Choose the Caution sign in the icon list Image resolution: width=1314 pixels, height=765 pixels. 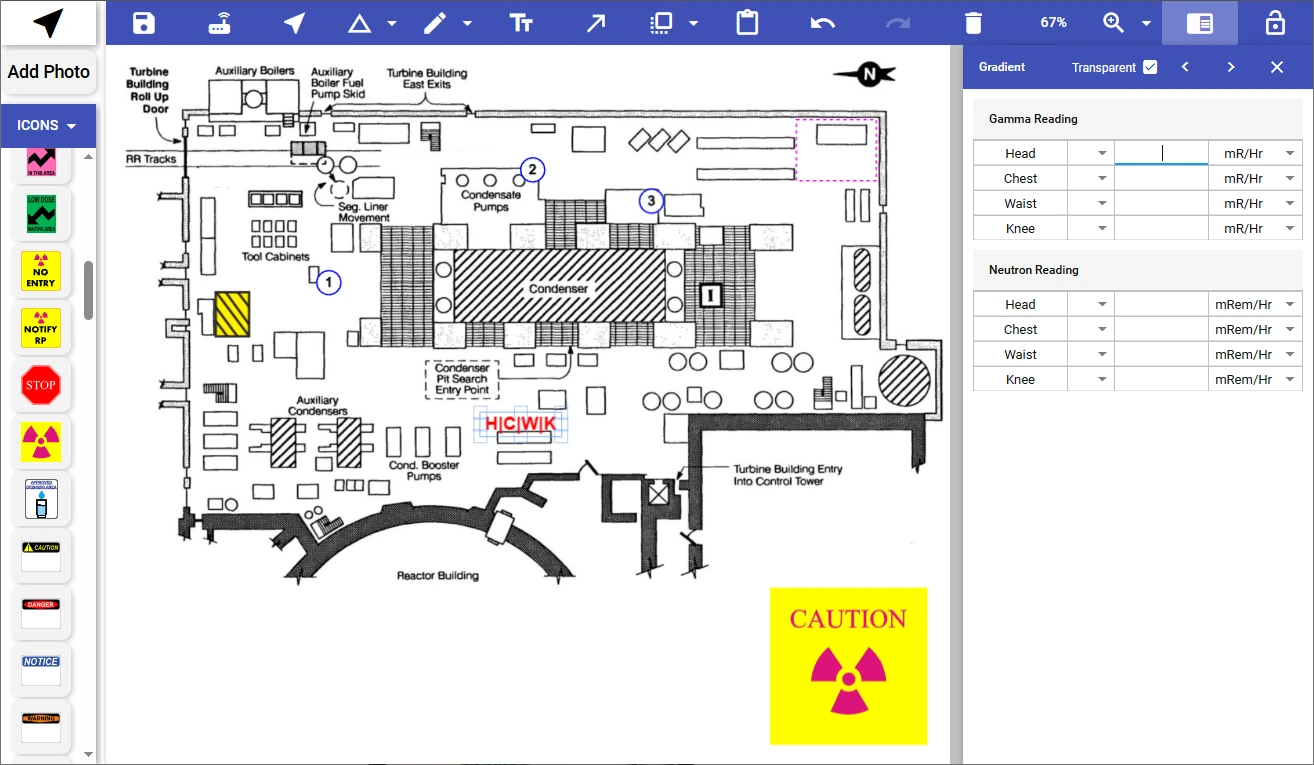pyautogui.click(x=41, y=557)
